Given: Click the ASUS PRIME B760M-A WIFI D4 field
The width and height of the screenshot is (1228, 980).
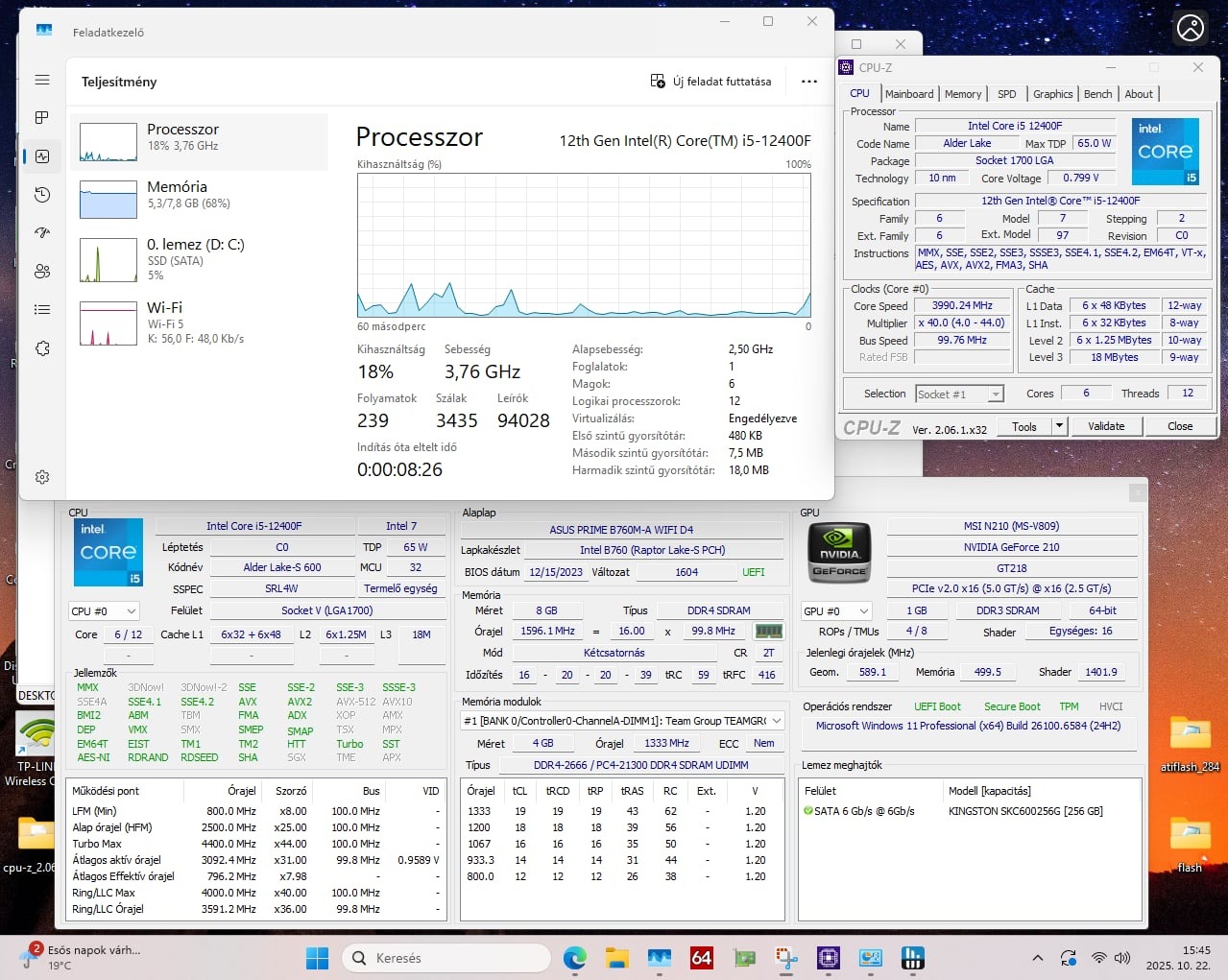Looking at the screenshot, I should click(x=621, y=530).
